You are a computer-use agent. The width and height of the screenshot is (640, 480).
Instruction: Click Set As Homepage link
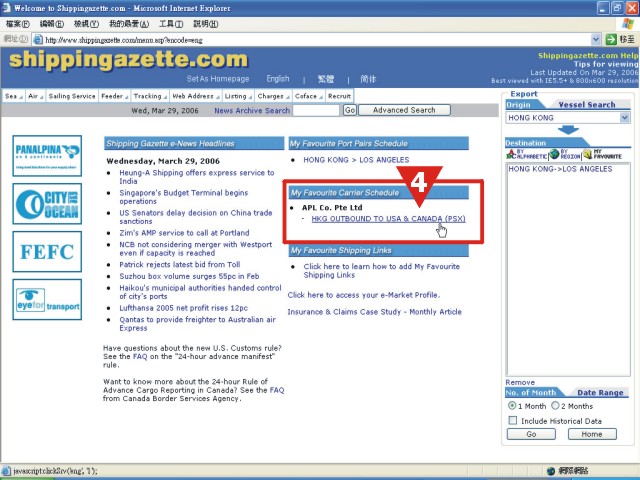(218, 79)
